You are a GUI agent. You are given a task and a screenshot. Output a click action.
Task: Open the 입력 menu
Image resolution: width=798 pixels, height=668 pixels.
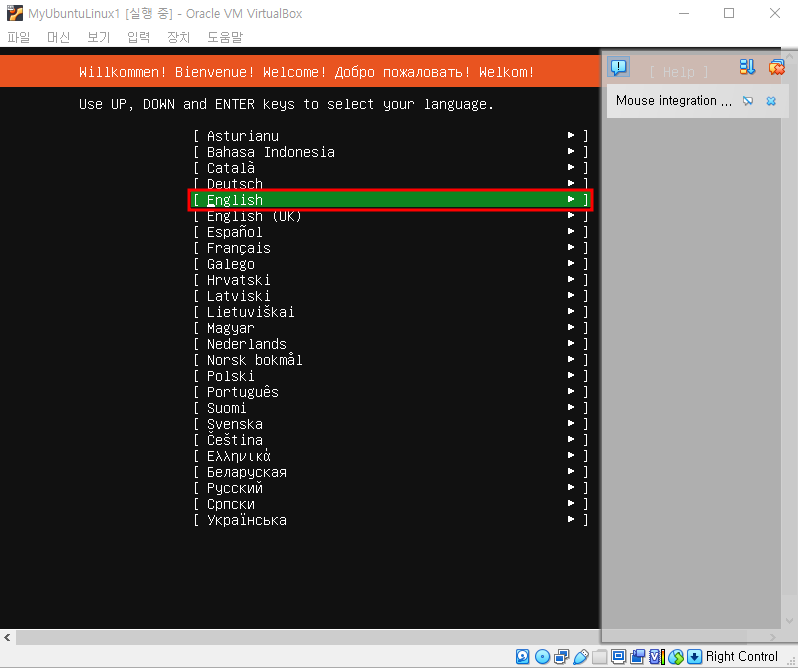click(x=138, y=37)
